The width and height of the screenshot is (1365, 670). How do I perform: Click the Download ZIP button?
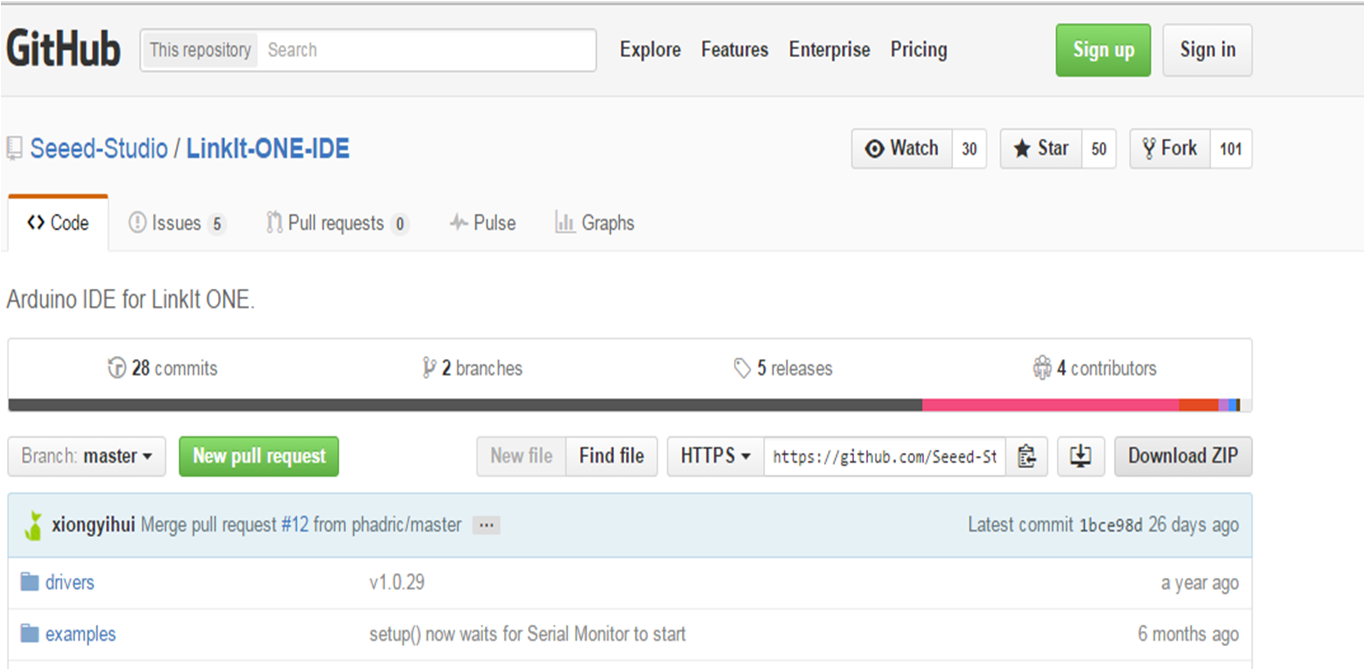[x=1183, y=456]
